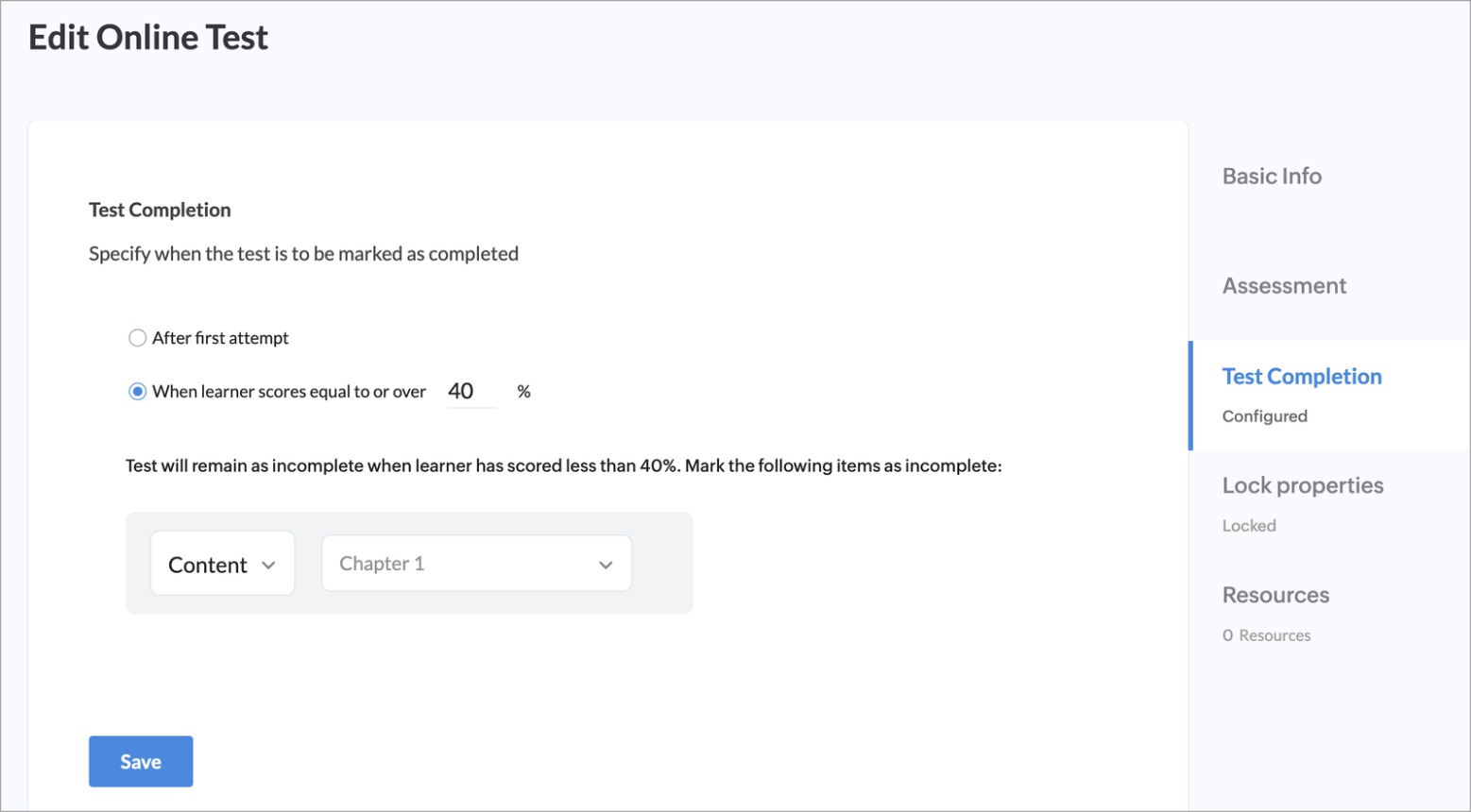Click the Locked status under Lock properties
Viewport: 1471px width, 812px height.
click(1248, 526)
